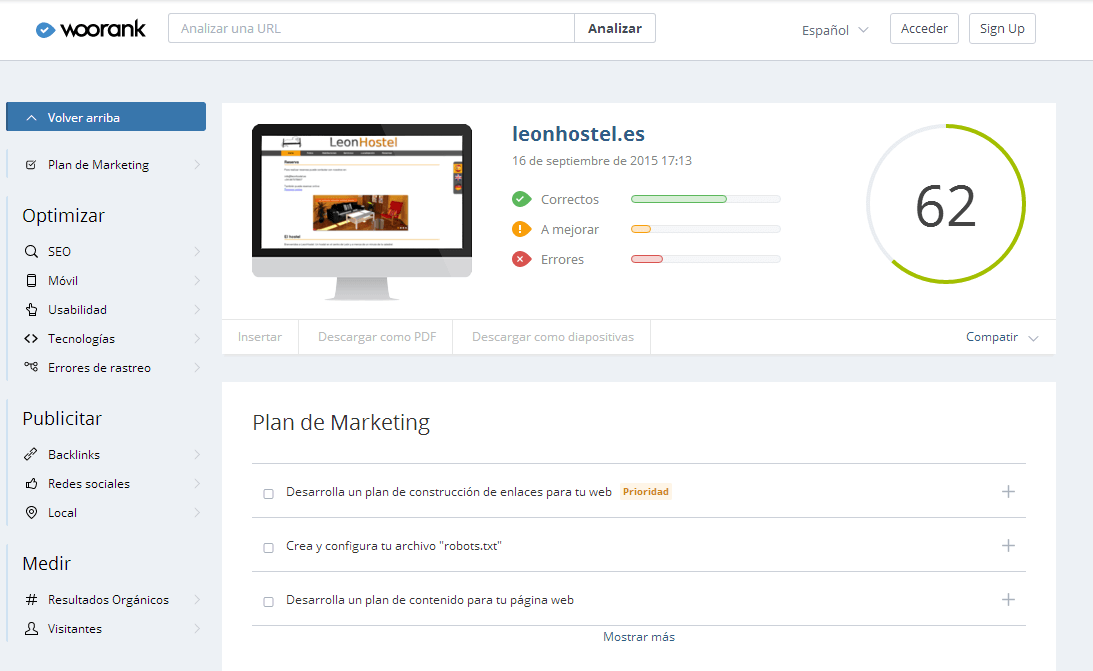Click the orange A mejorar warning icon
This screenshot has height=671, width=1093.
click(x=521, y=229)
